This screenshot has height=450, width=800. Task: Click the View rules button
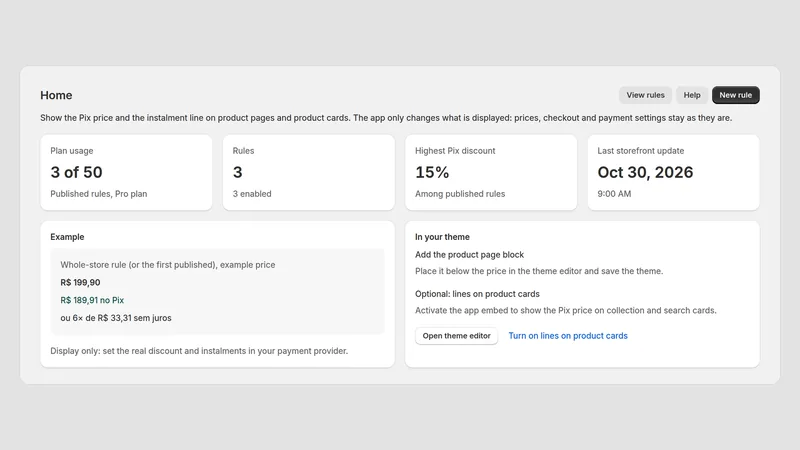(645, 95)
